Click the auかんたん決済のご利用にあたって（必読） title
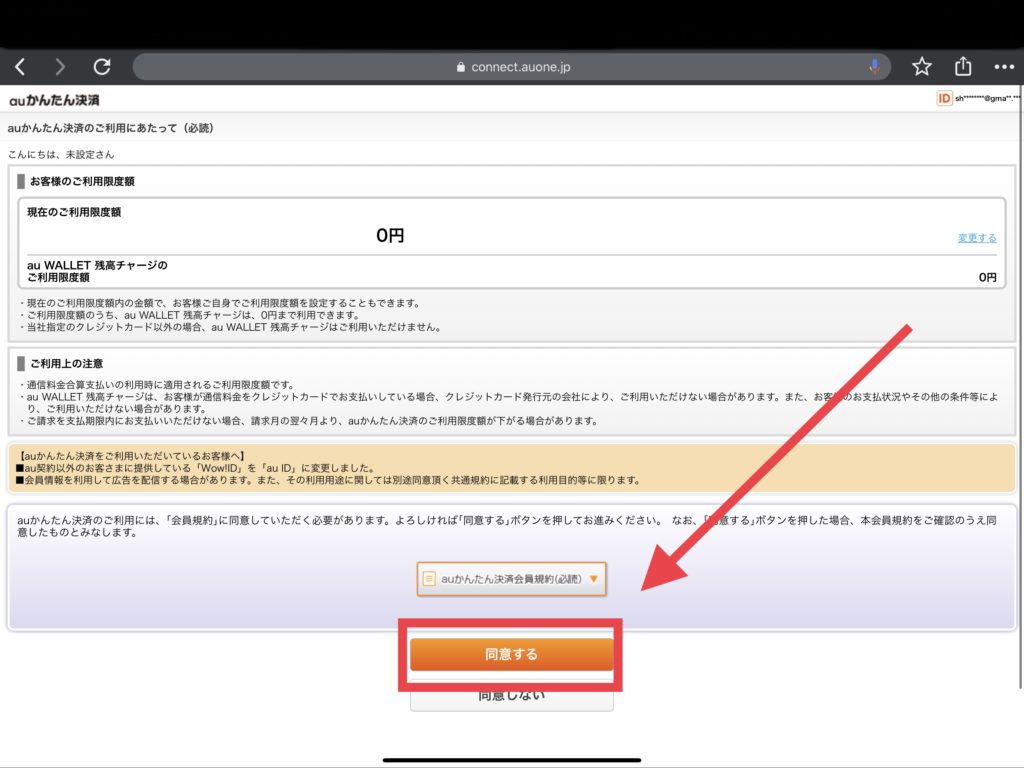The width and height of the screenshot is (1024, 768). (x=110, y=128)
